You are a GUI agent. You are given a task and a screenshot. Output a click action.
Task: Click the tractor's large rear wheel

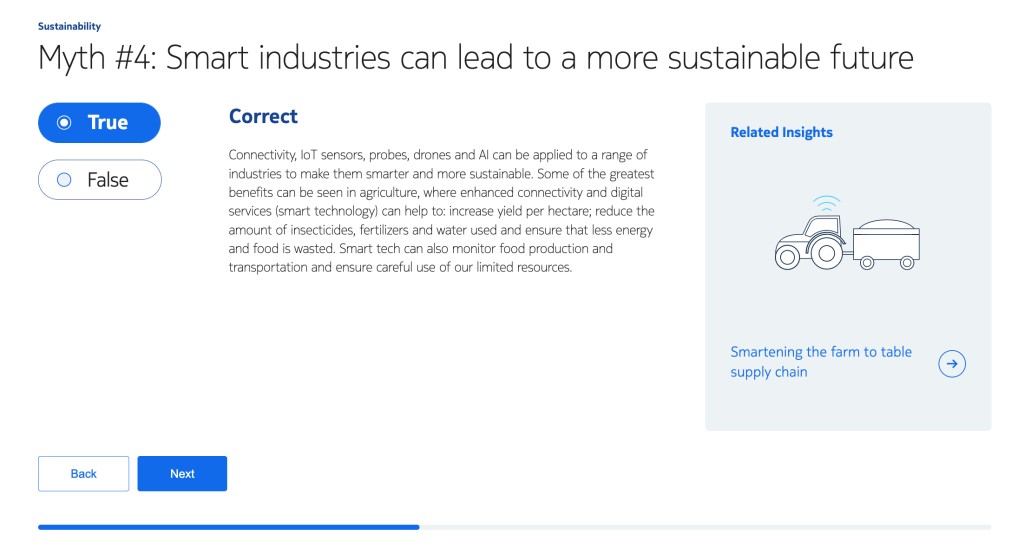click(825, 253)
